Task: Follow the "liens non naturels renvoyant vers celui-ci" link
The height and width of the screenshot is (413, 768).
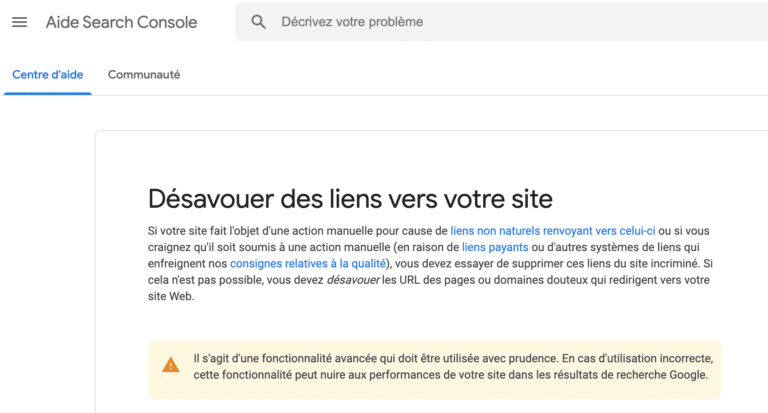Action: pos(552,230)
